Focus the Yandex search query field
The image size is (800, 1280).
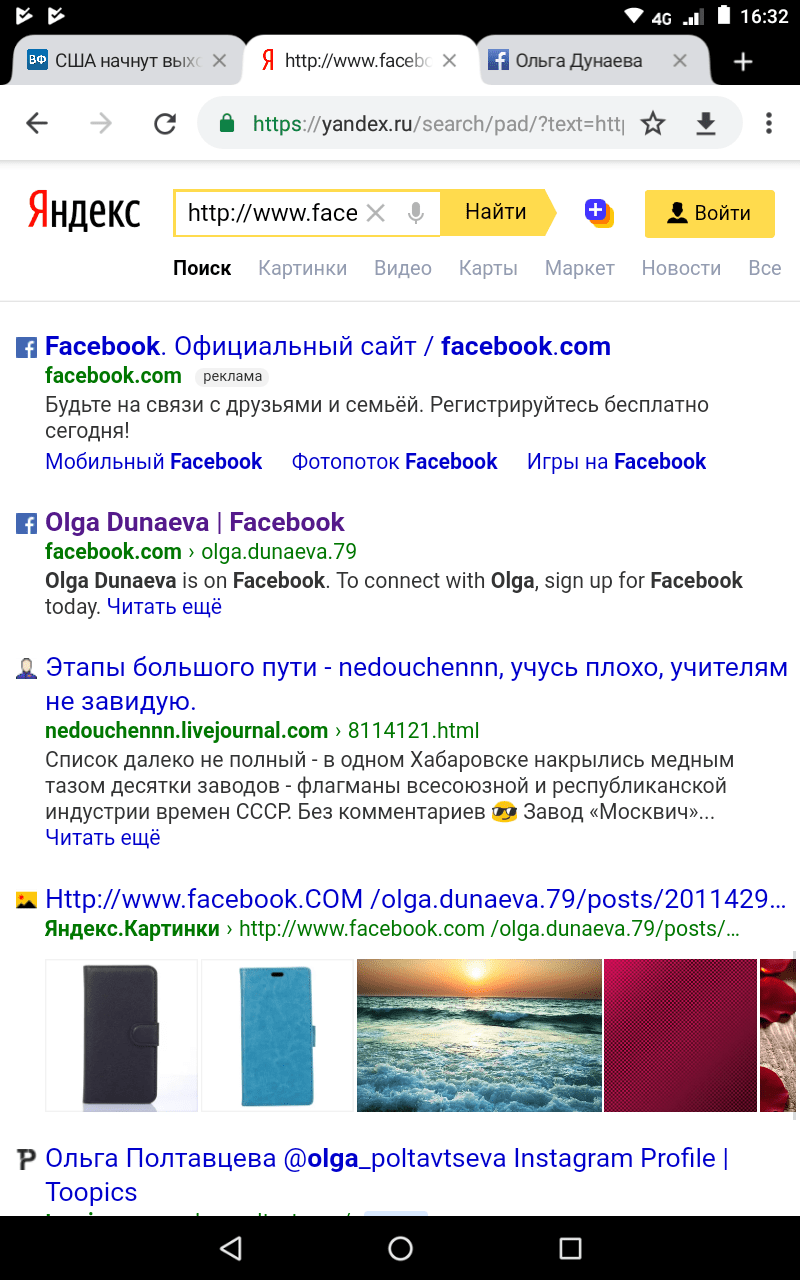point(272,213)
